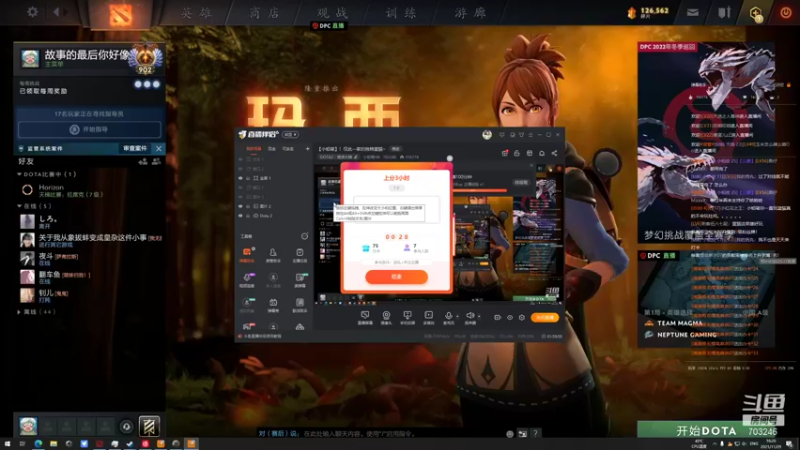Screen dimensions: 800x450
Task: Click the back arrow in Dota header
Action: point(57,12)
